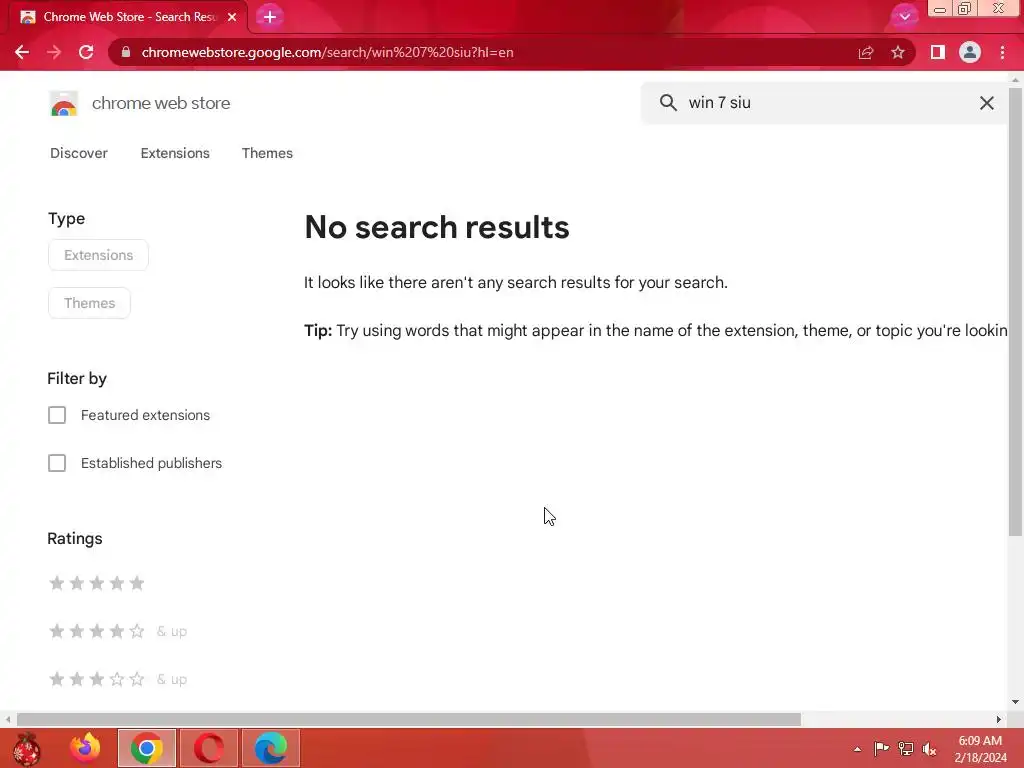The image size is (1024, 768).
Task: Show hidden system tray icons
Action: tap(857, 749)
